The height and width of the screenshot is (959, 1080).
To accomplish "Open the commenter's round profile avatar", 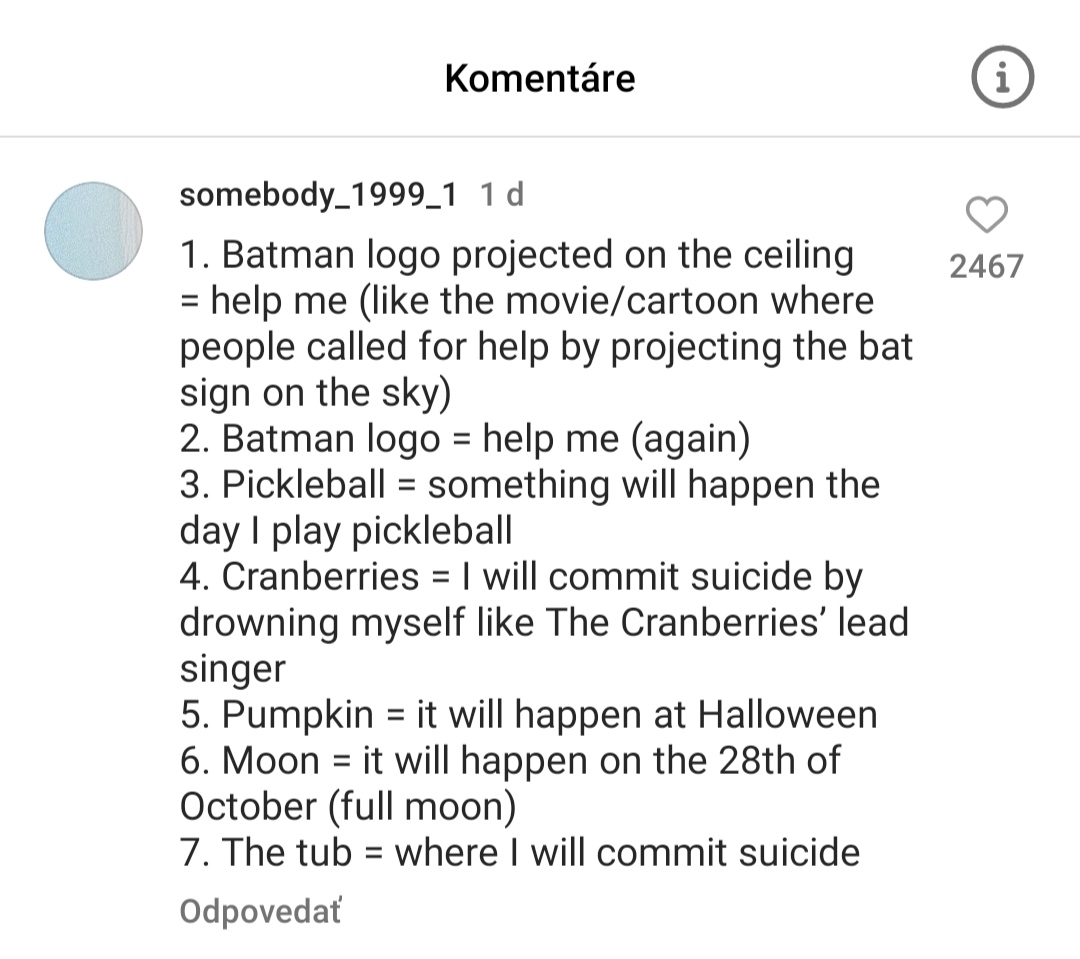I will click(x=94, y=231).
